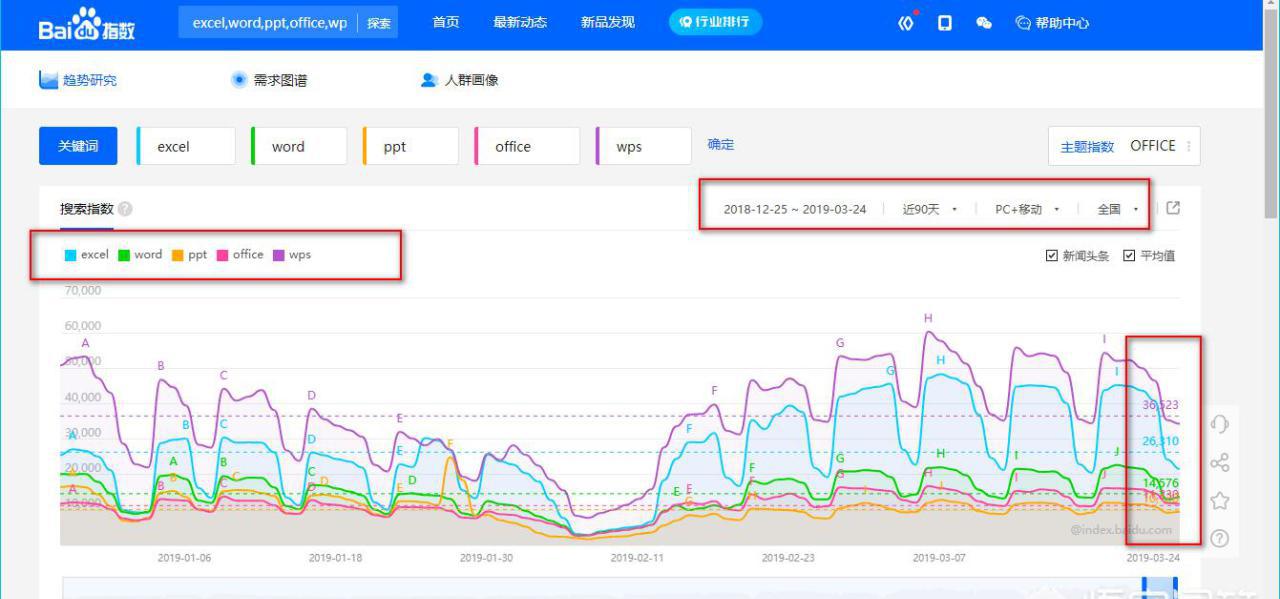Click the 主题指数 OFFICE button

point(1124,146)
